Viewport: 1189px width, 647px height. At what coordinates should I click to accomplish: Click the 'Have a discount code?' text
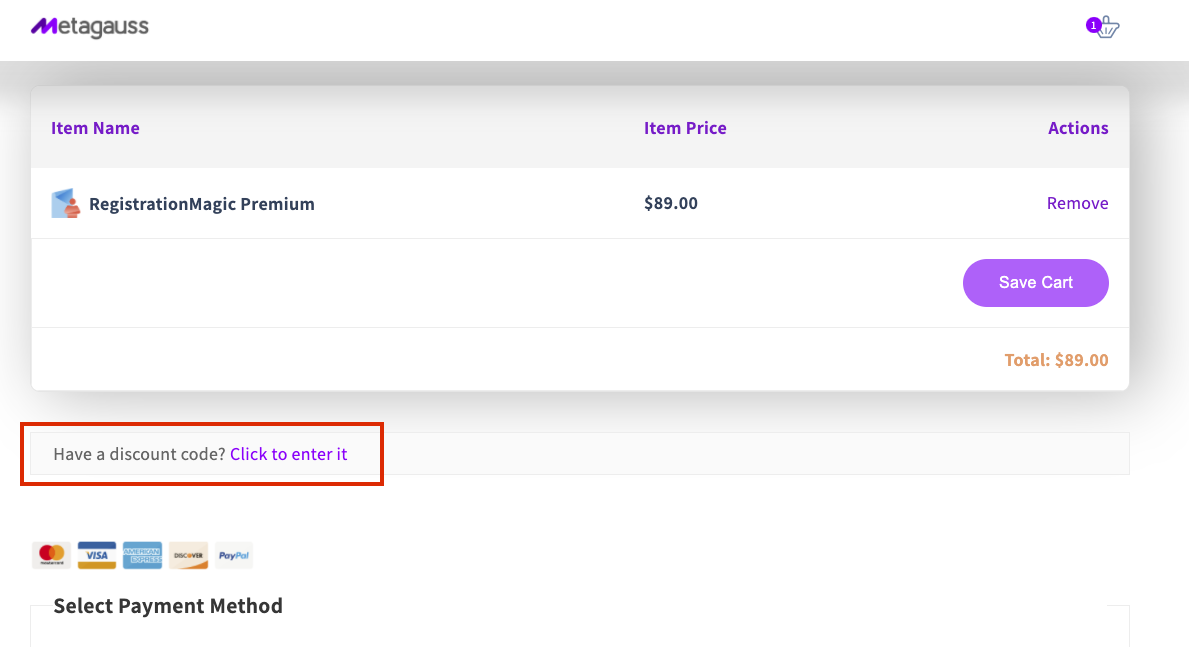140,454
